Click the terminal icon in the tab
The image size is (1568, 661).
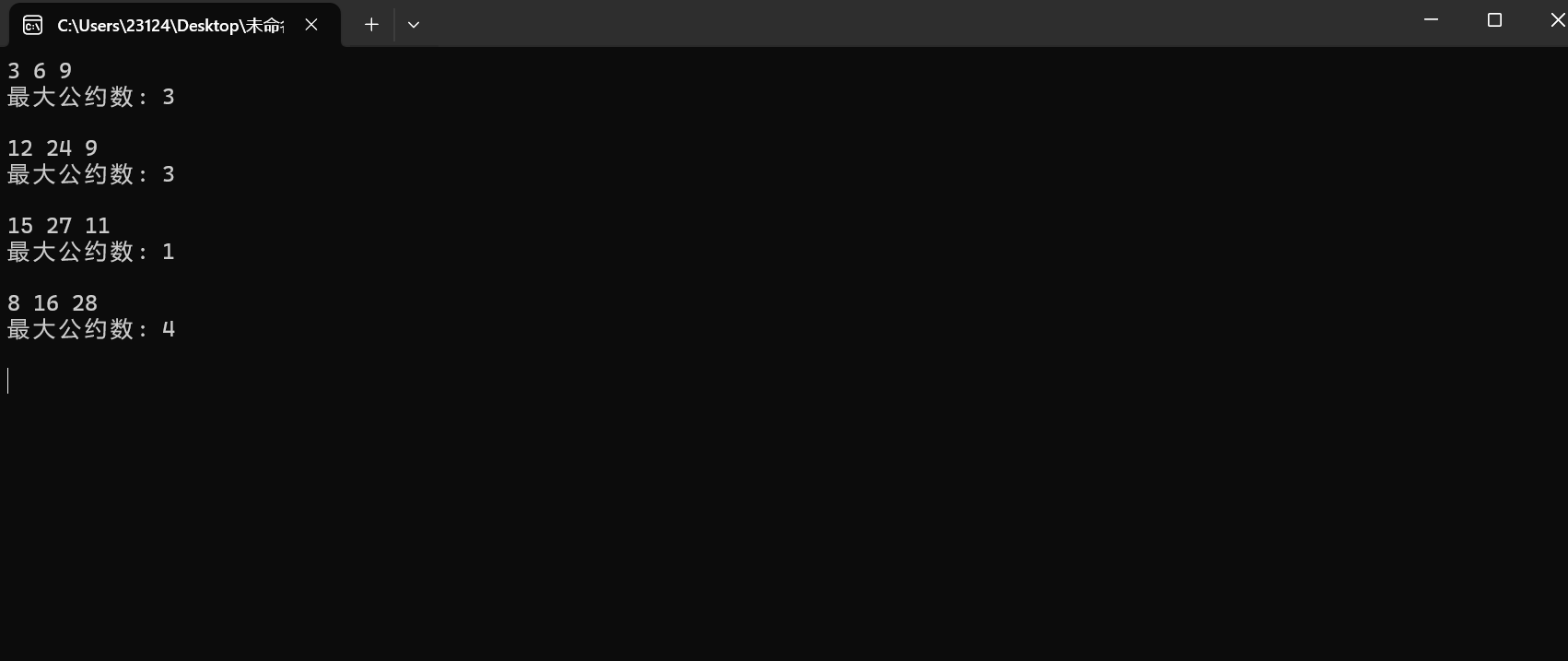coord(32,25)
